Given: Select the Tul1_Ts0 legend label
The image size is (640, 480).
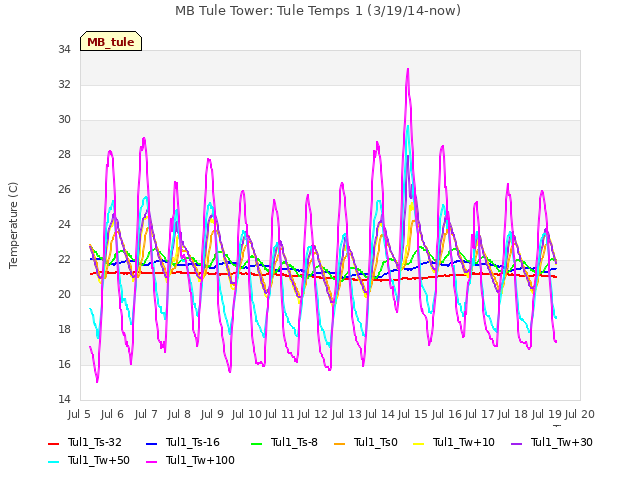Looking at the screenshot, I should click(376, 442).
